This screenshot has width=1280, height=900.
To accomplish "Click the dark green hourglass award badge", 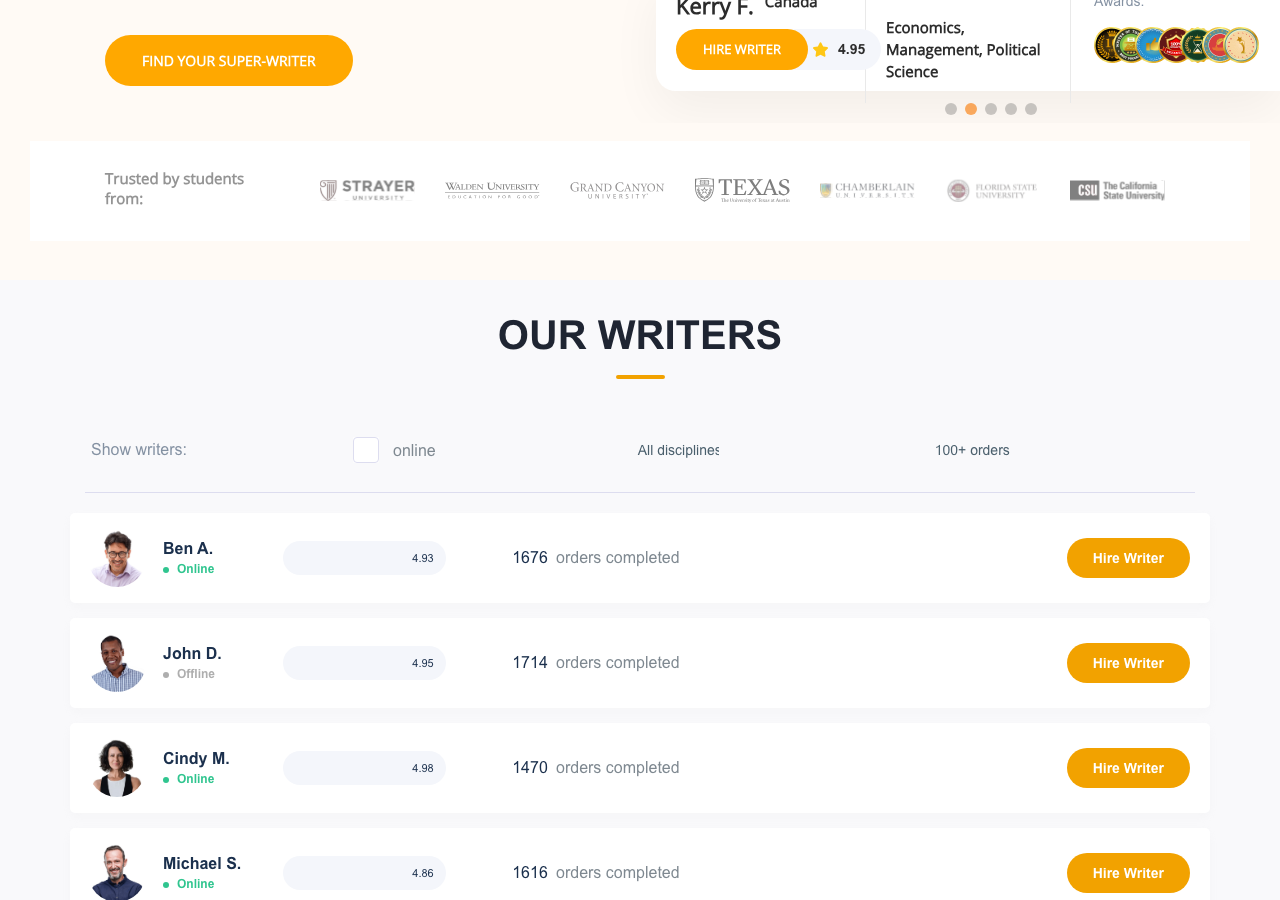I will point(1198,45).
